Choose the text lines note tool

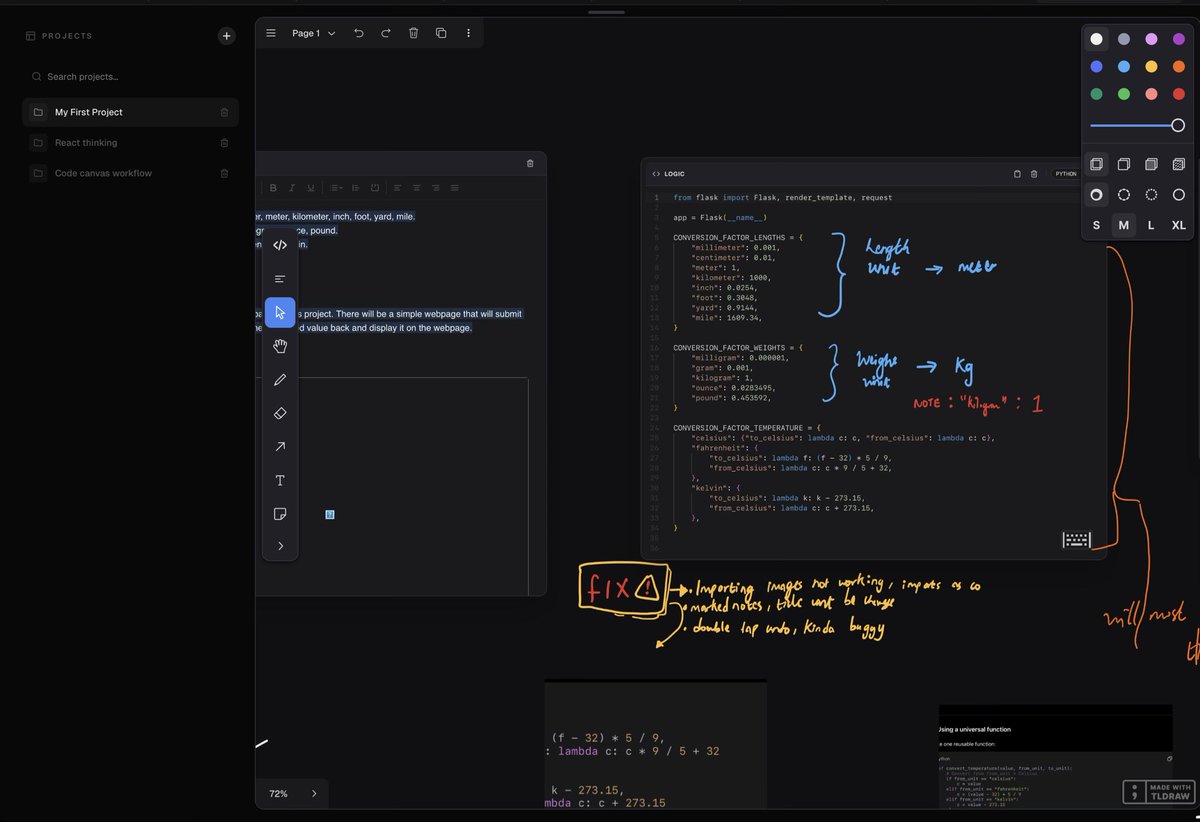[280, 279]
